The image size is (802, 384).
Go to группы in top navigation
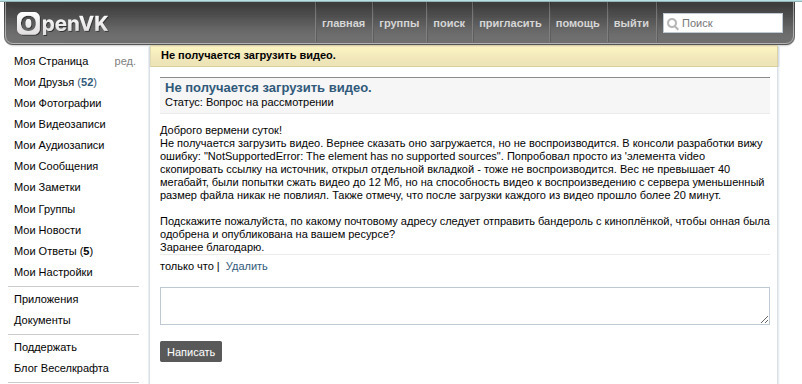(x=399, y=23)
